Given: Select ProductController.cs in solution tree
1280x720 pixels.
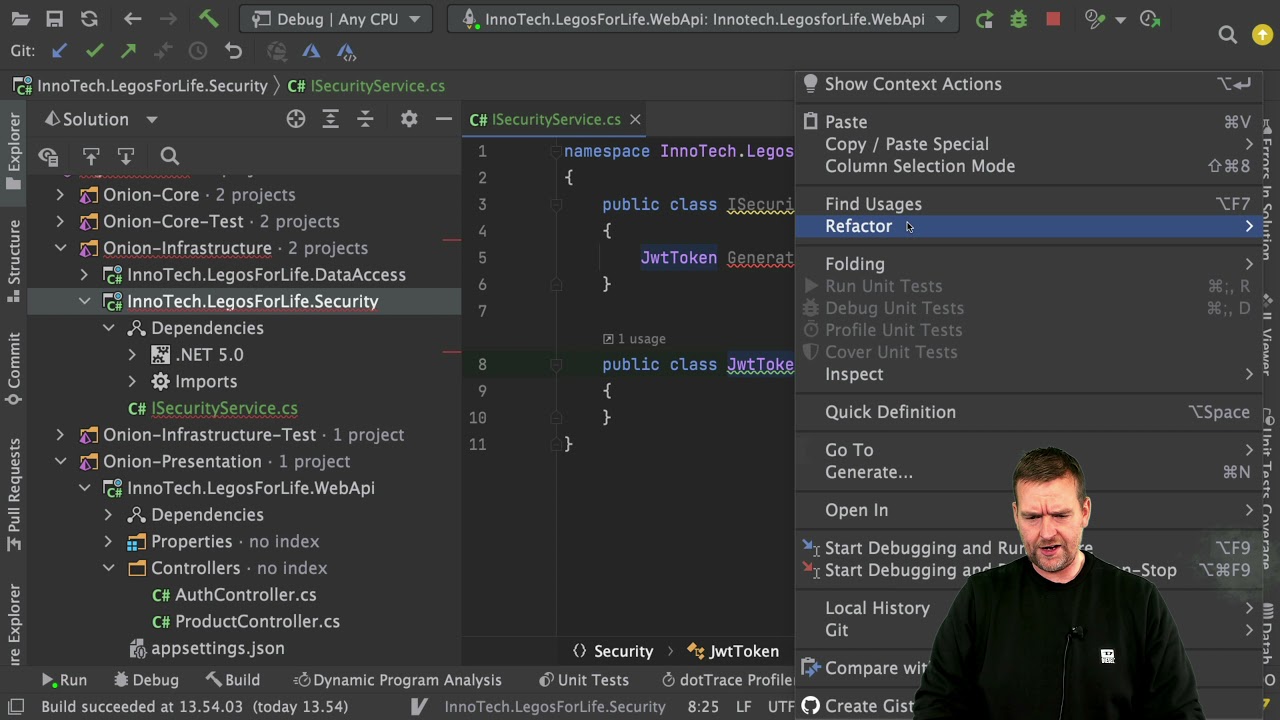Looking at the screenshot, I should click(257, 621).
